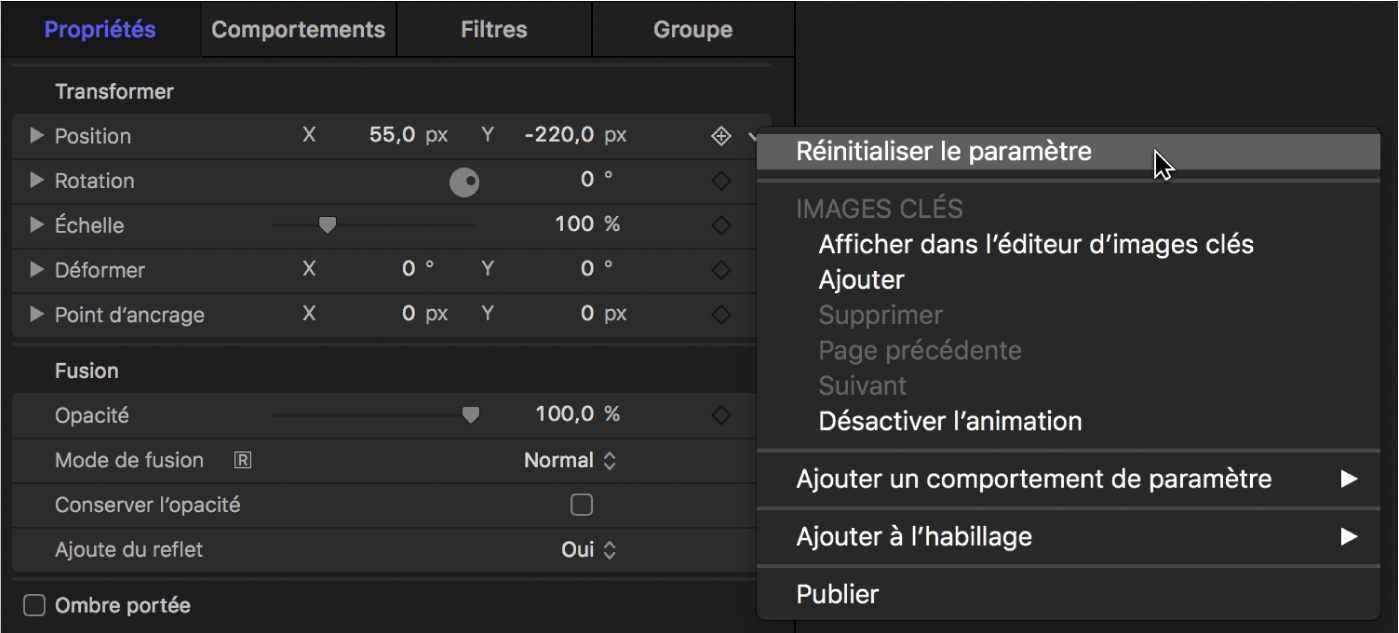Switch to the Comportements tab

pos(297,29)
